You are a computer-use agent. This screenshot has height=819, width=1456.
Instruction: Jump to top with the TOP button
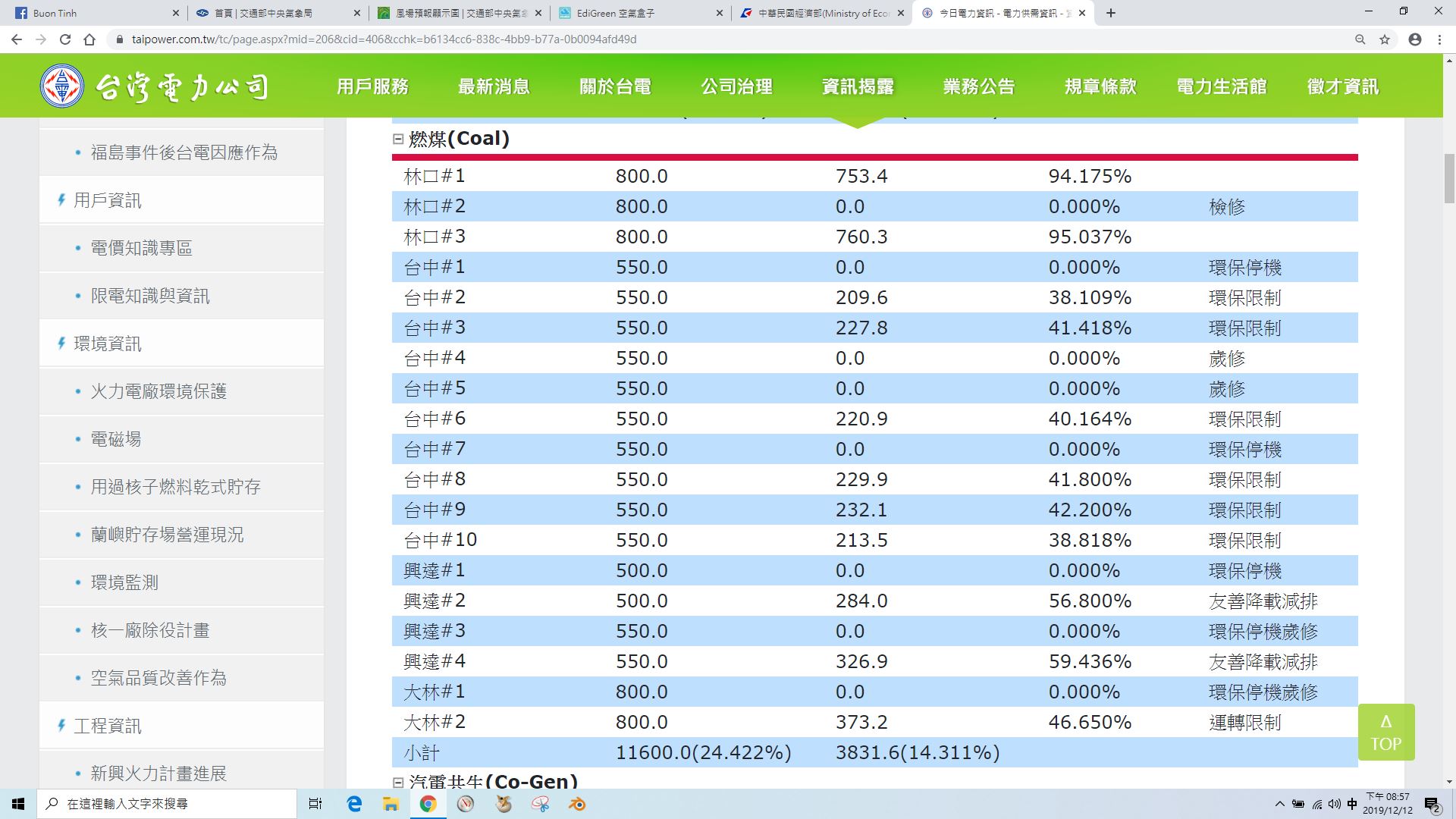point(1386,732)
